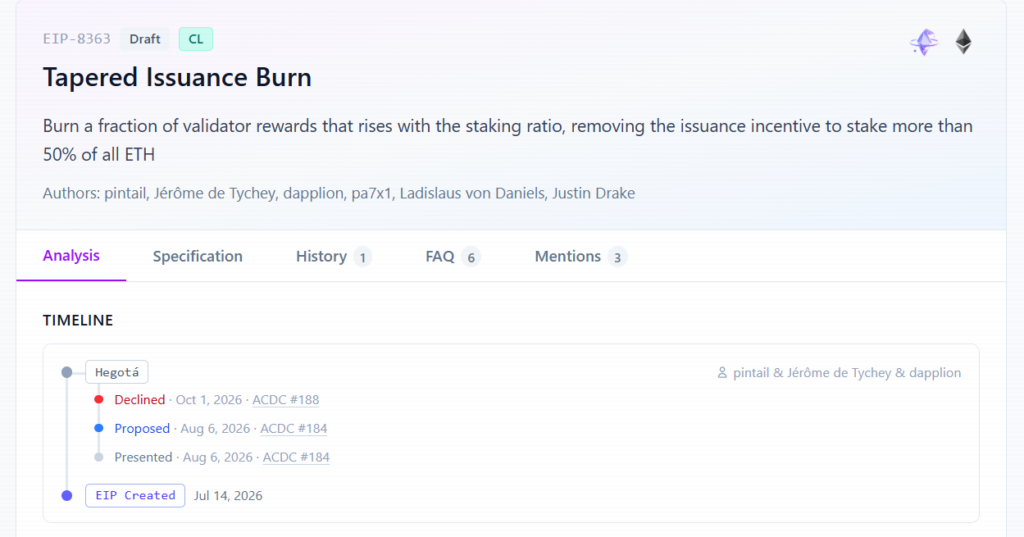Click the Mentions count badge 3
The image size is (1024, 537).
[x=617, y=257]
